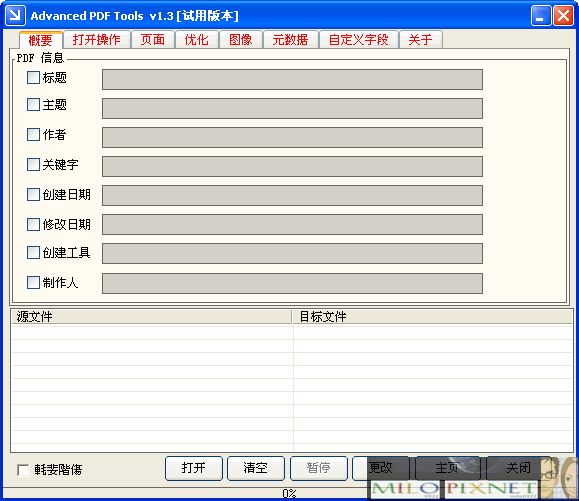The width and height of the screenshot is (579, 501).
Task: Check the 创建工具 checkbox
Action: (x=33, y=253)
